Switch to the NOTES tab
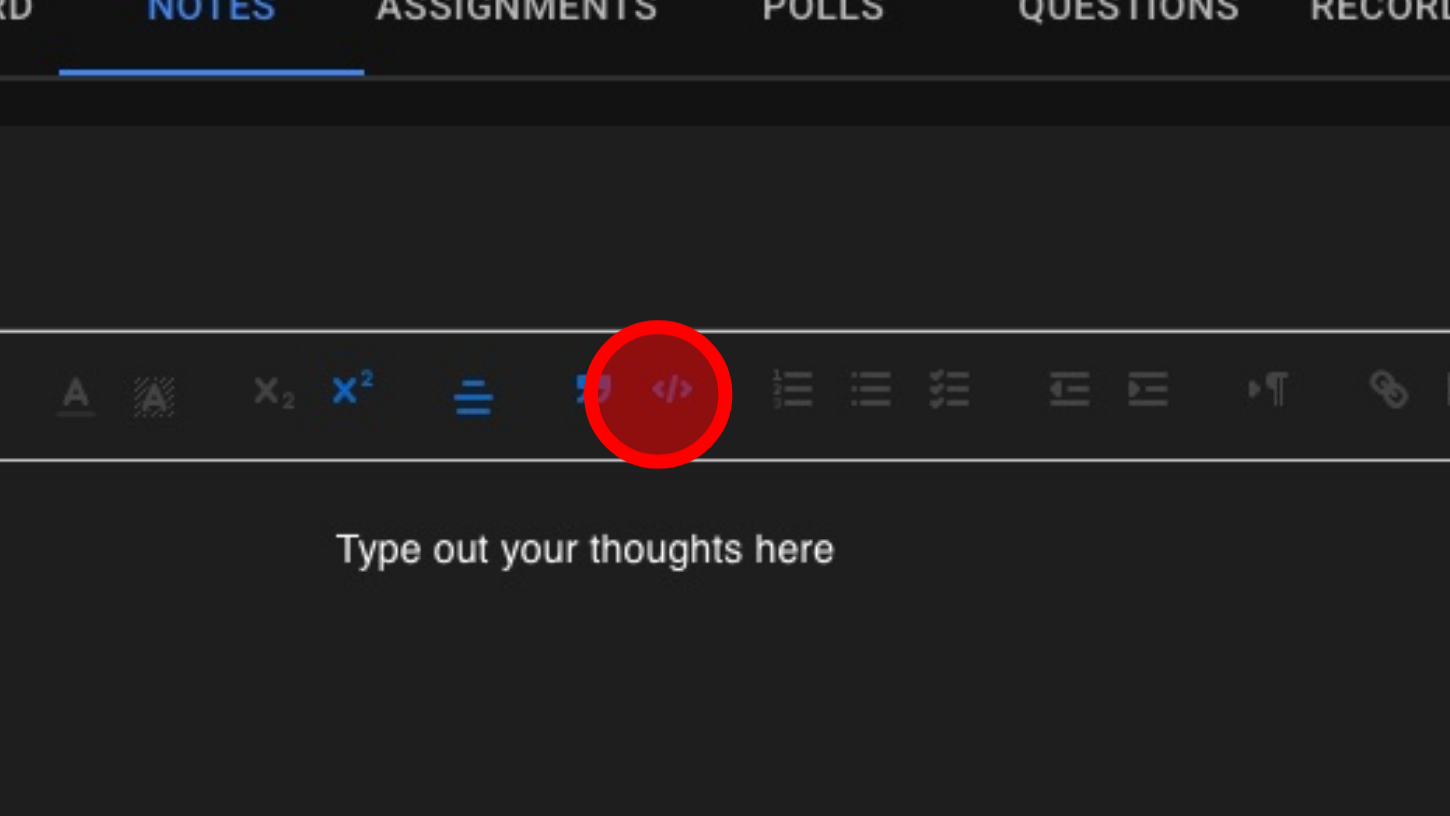 211,10
